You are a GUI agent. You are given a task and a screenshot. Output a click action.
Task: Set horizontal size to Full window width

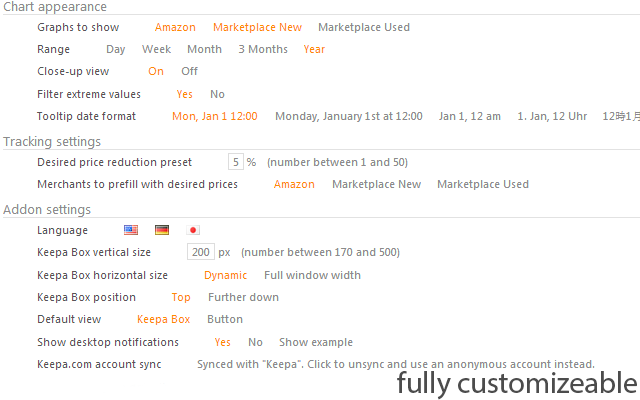pyautogui.click(x=312, y=276)
